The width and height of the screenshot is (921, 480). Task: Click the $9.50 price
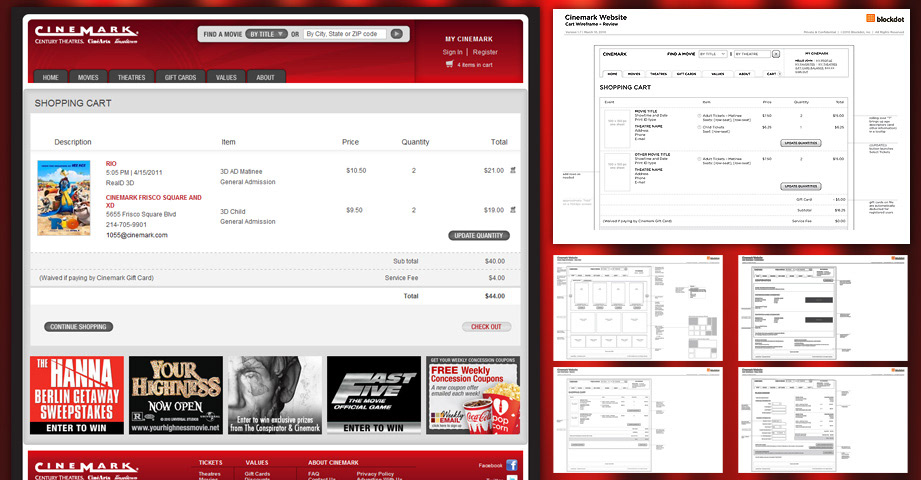pyautogui.click(x=354, y=210)
